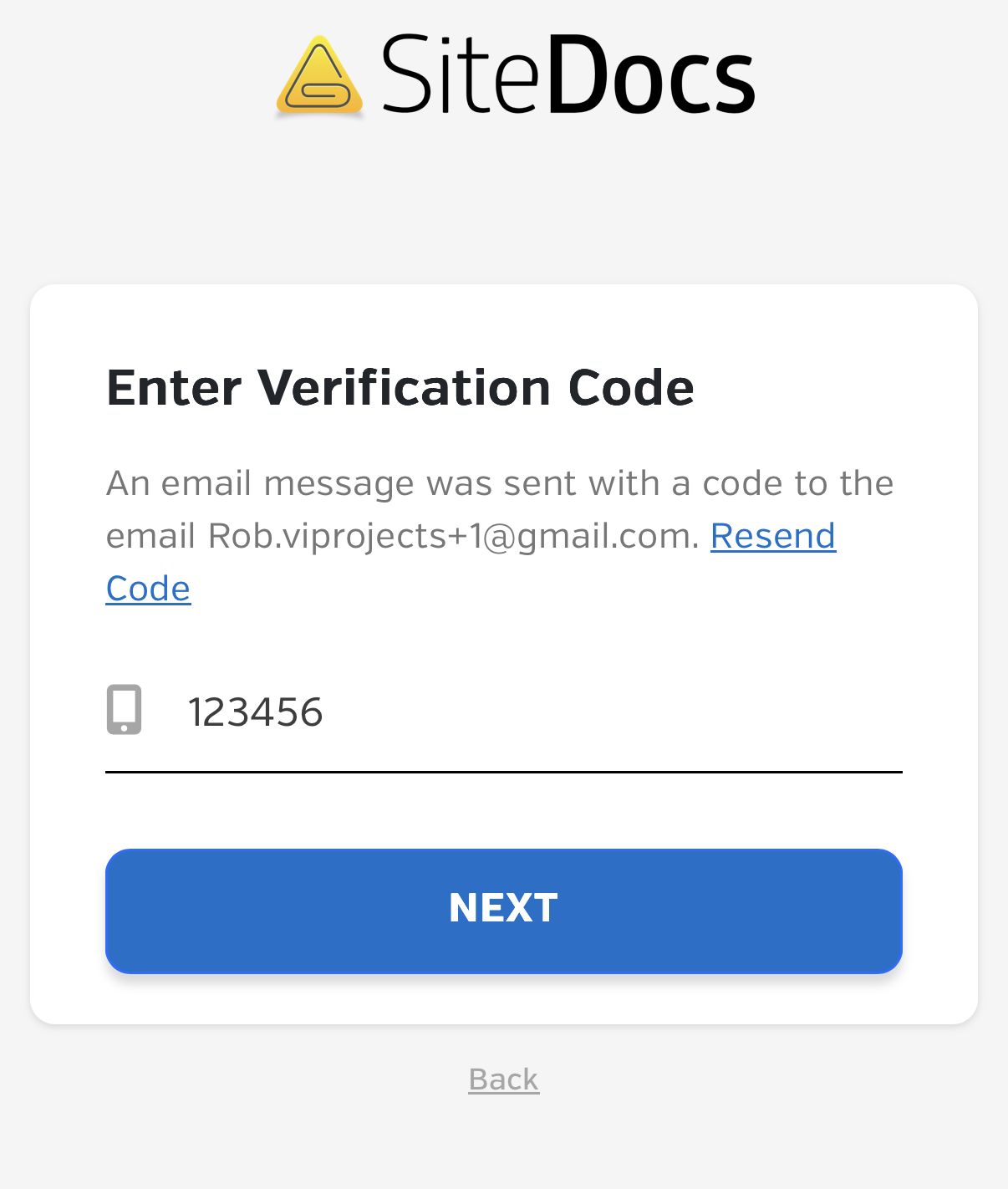1008x1189 pixels.
Task: Click the 123456 digits in the code field
Action: click(x=255, y=712)
